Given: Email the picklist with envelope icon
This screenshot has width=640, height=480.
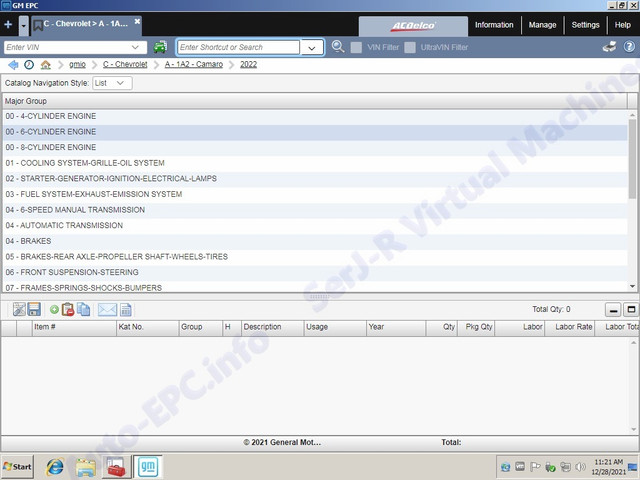Looking at the screenshot, I should point(107,310).
